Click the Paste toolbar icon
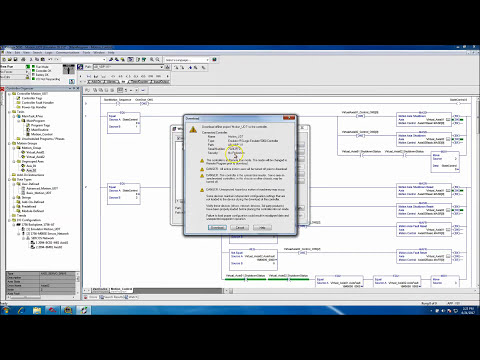The image size is (480, 360). point(43,59)
